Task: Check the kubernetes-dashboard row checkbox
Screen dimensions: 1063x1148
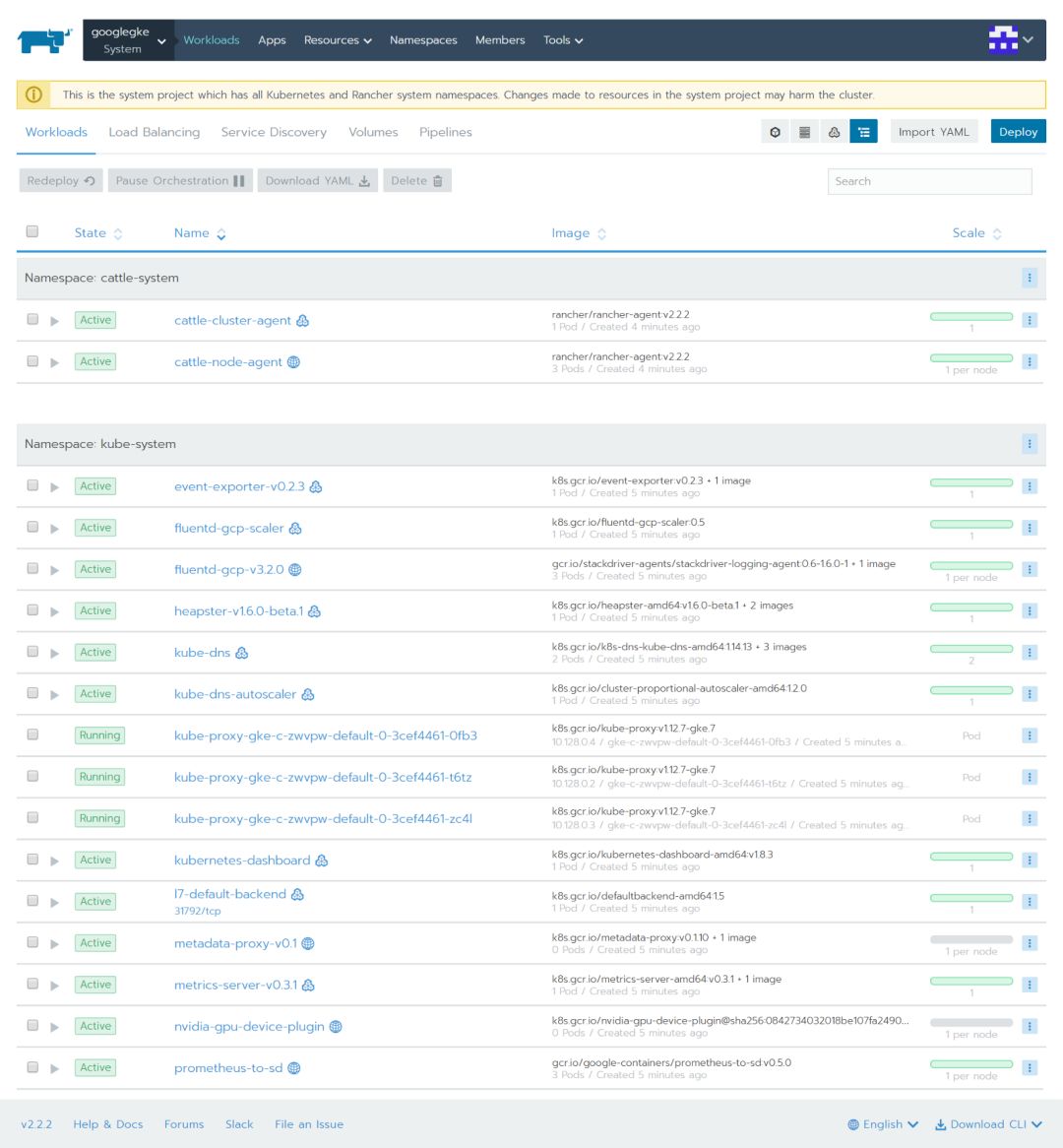Action: (x=32, y=859)
